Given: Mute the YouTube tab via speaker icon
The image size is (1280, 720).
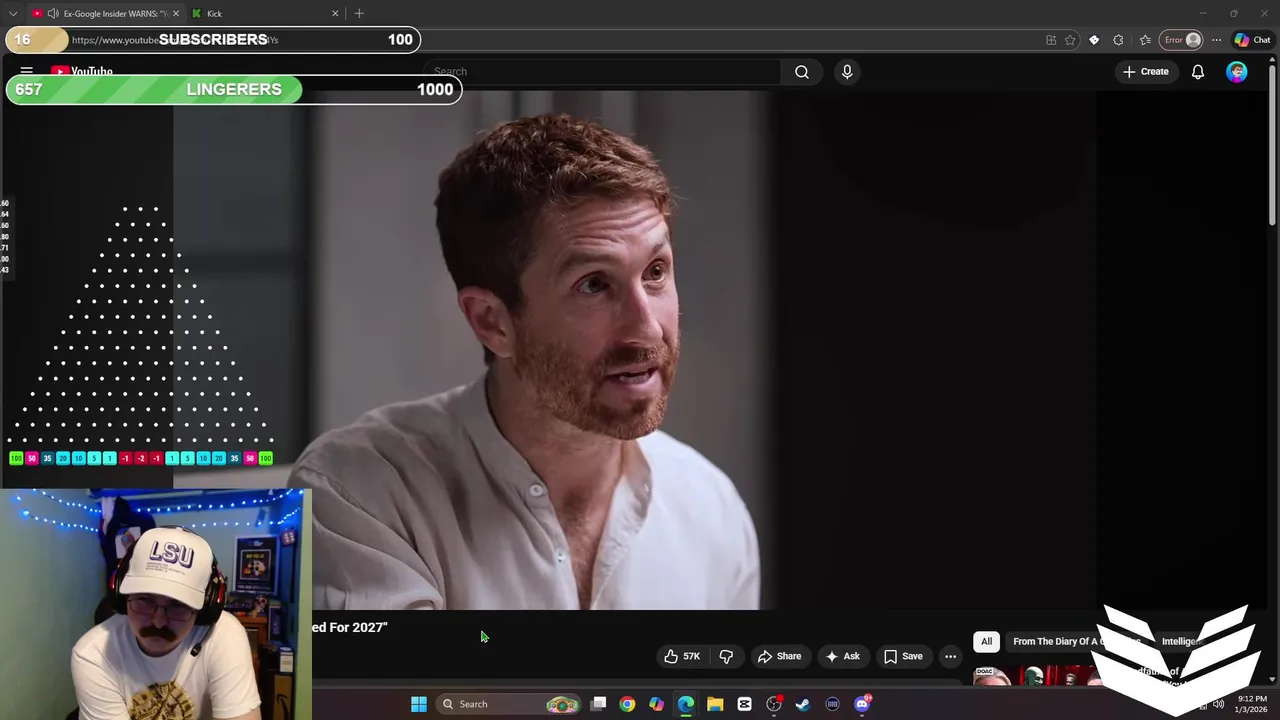Looking at the screenshot, I should click(52, 14).
